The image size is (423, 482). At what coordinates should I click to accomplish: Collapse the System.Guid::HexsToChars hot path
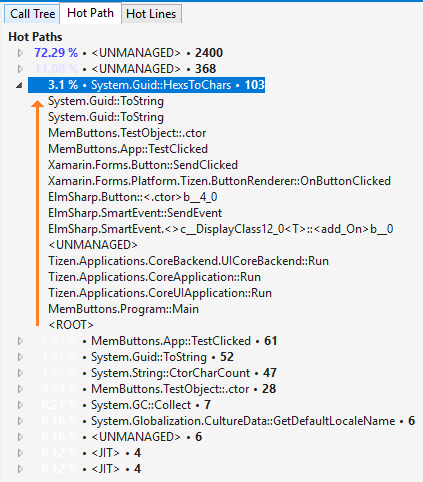pyautogui.click(x=19, y=85)
